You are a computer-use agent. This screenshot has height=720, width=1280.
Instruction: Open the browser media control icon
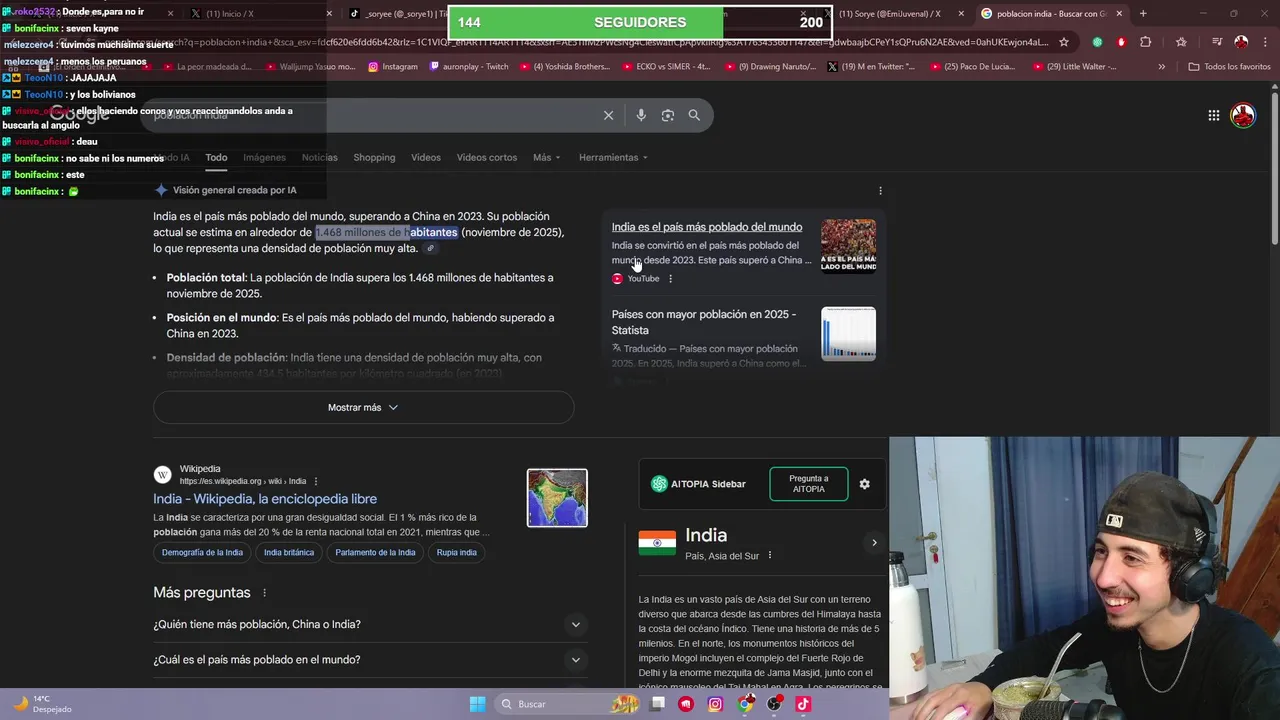(x=1217, y=42)
